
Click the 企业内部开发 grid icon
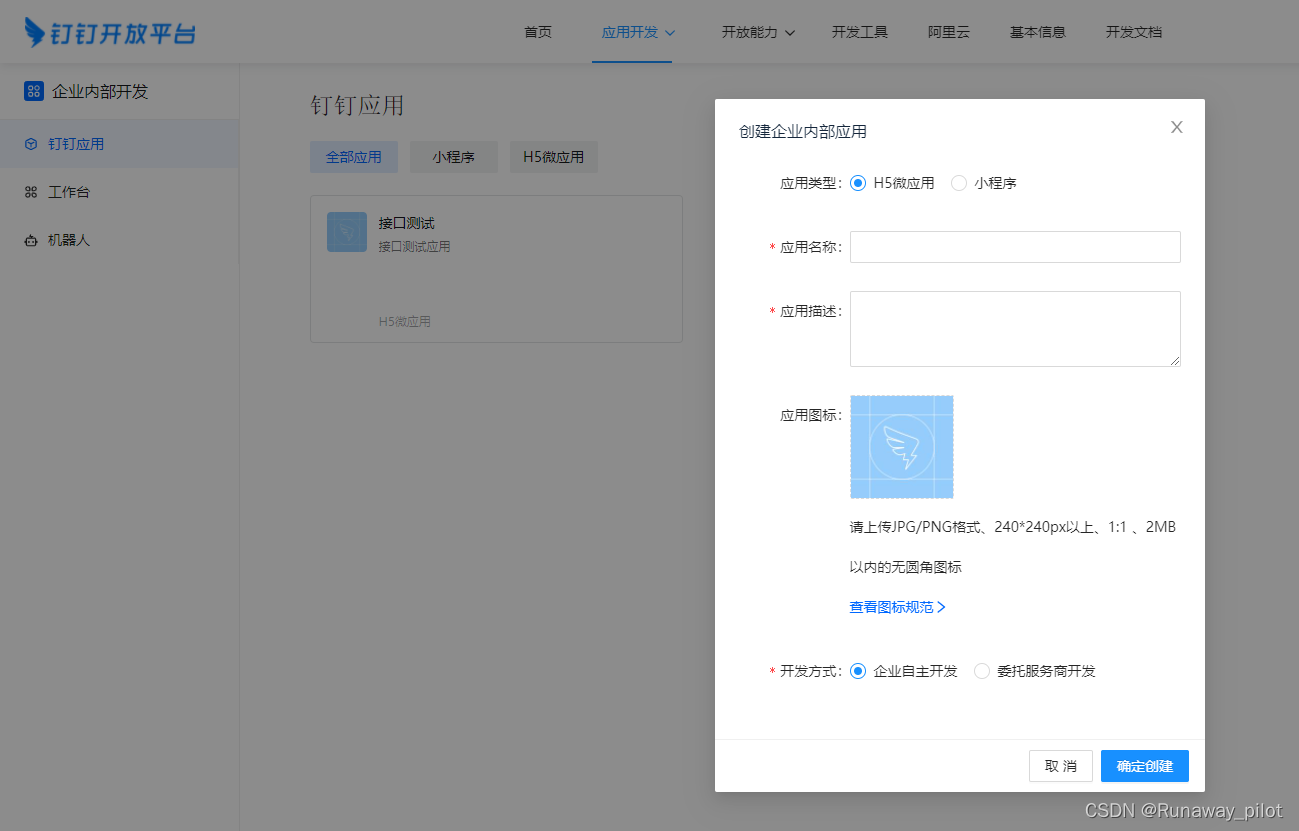(x=34, y=91)
